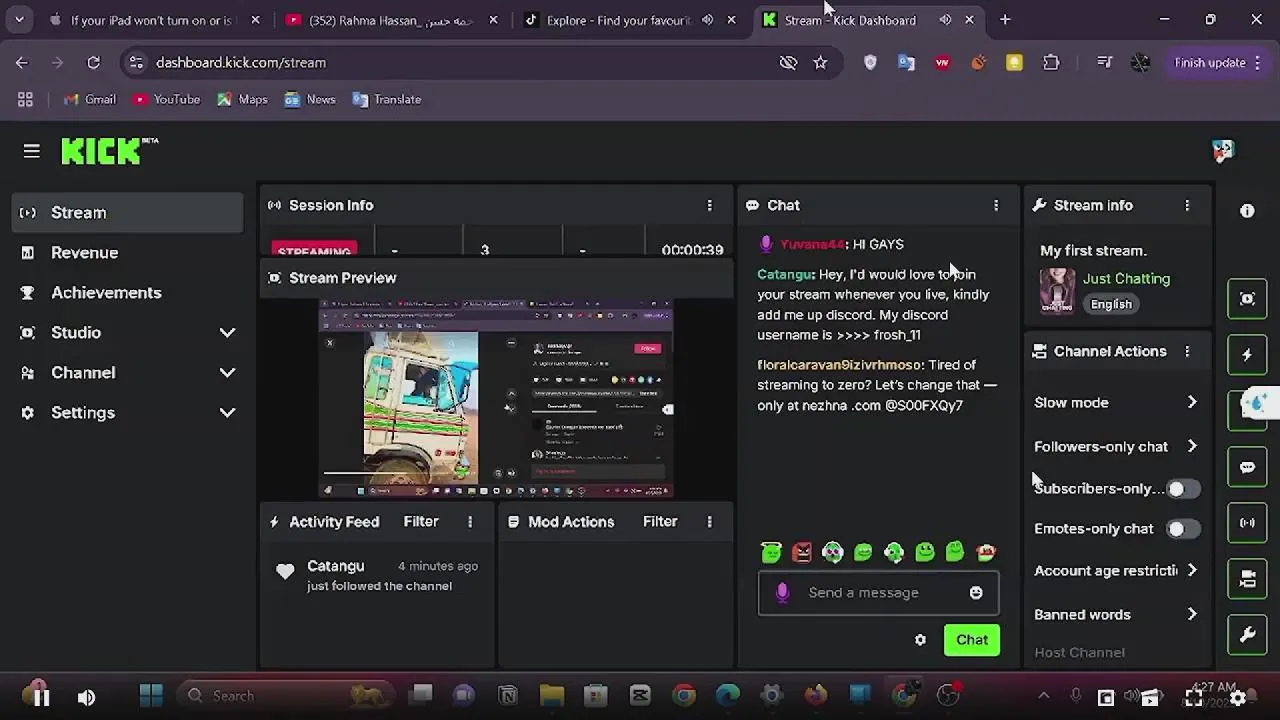Open the emoji picker in message box
Image resolution: width=1280 pixels, height=720 pixels.
[976, 593]
